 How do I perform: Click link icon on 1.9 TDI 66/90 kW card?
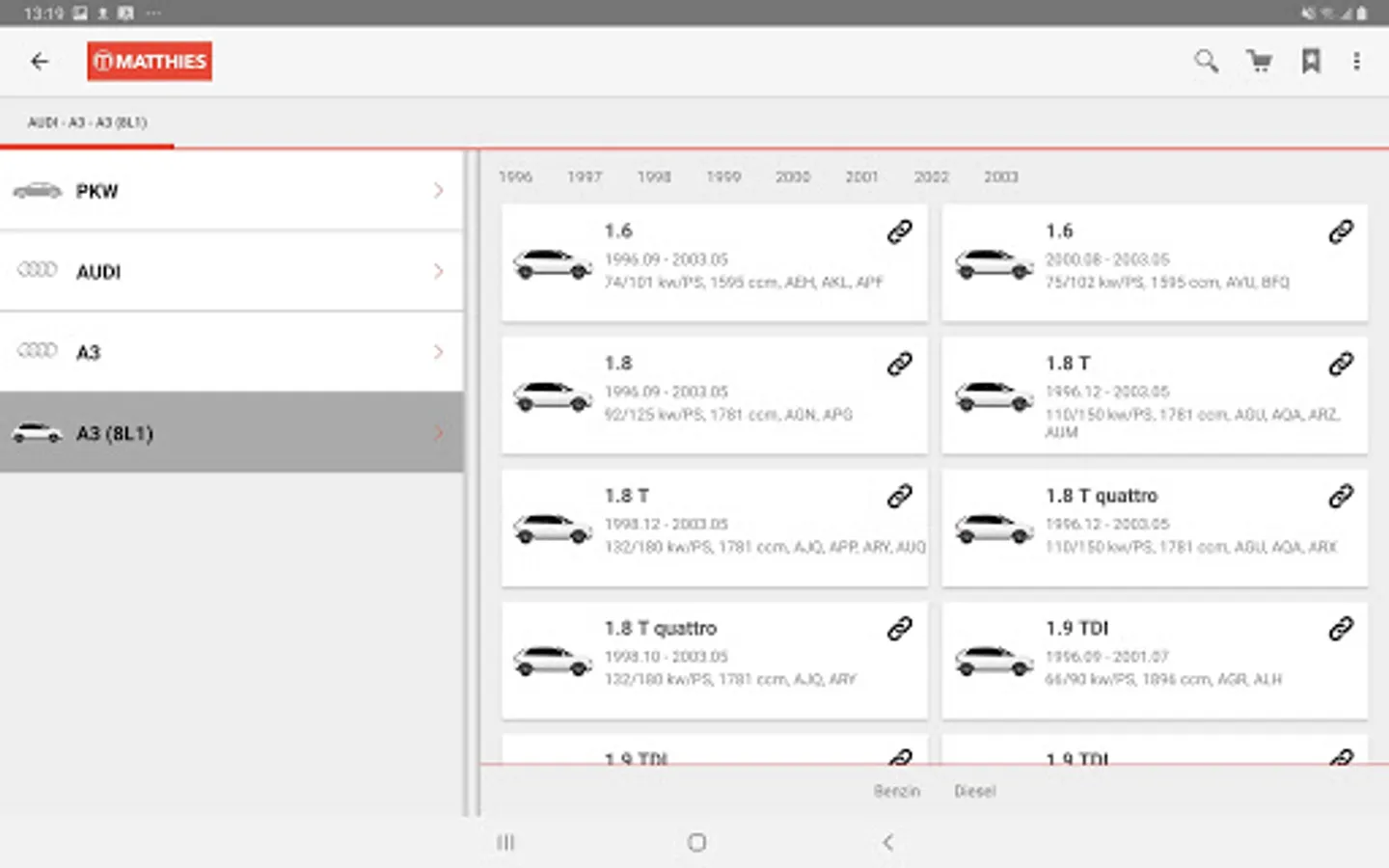pyautogui.click(x=1341, y=629)
